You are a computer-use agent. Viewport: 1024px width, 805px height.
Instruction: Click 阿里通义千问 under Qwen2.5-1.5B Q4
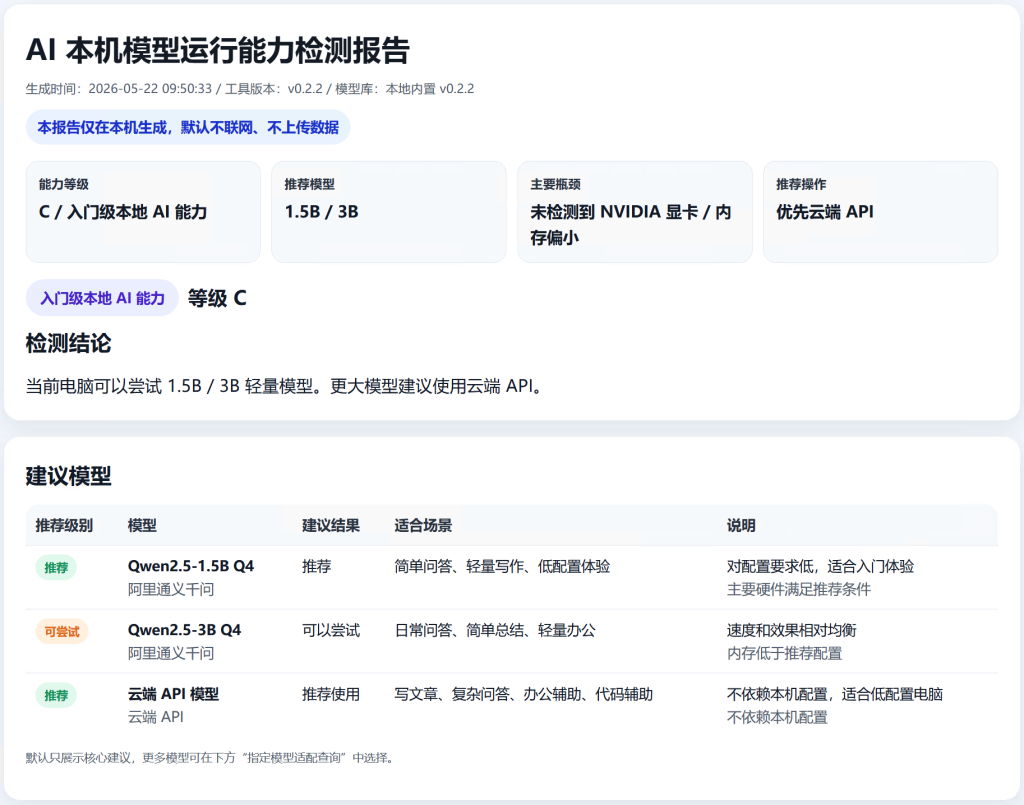pyautogui.click(x=170, y=590)
